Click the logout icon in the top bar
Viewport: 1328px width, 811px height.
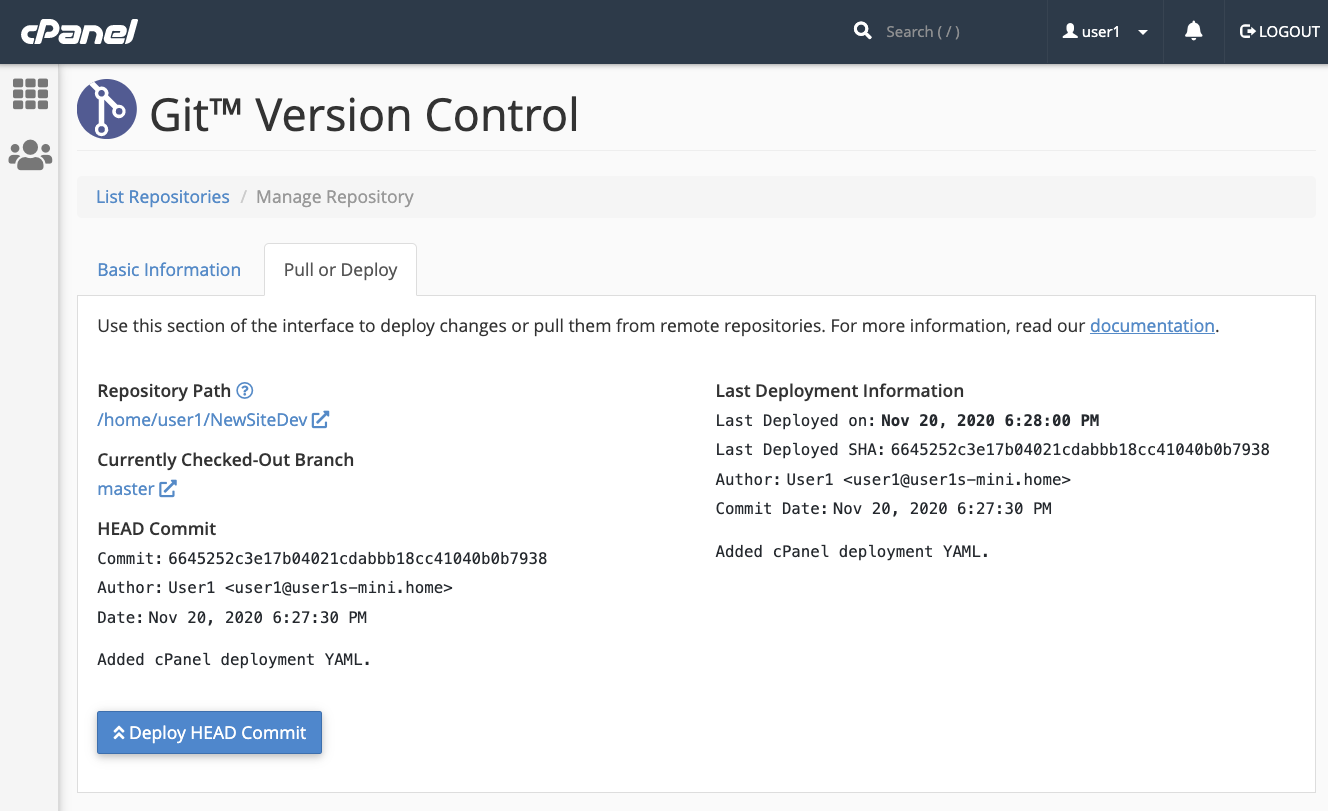1246,31
